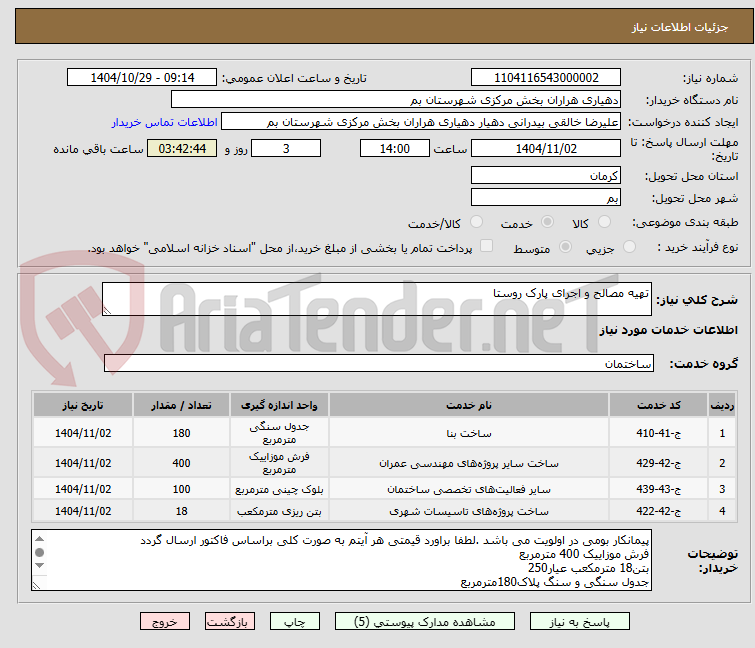755x648 pixels.
Task: Click the شماره نیاز field 1104116543000002
Action: click(546, 78)
